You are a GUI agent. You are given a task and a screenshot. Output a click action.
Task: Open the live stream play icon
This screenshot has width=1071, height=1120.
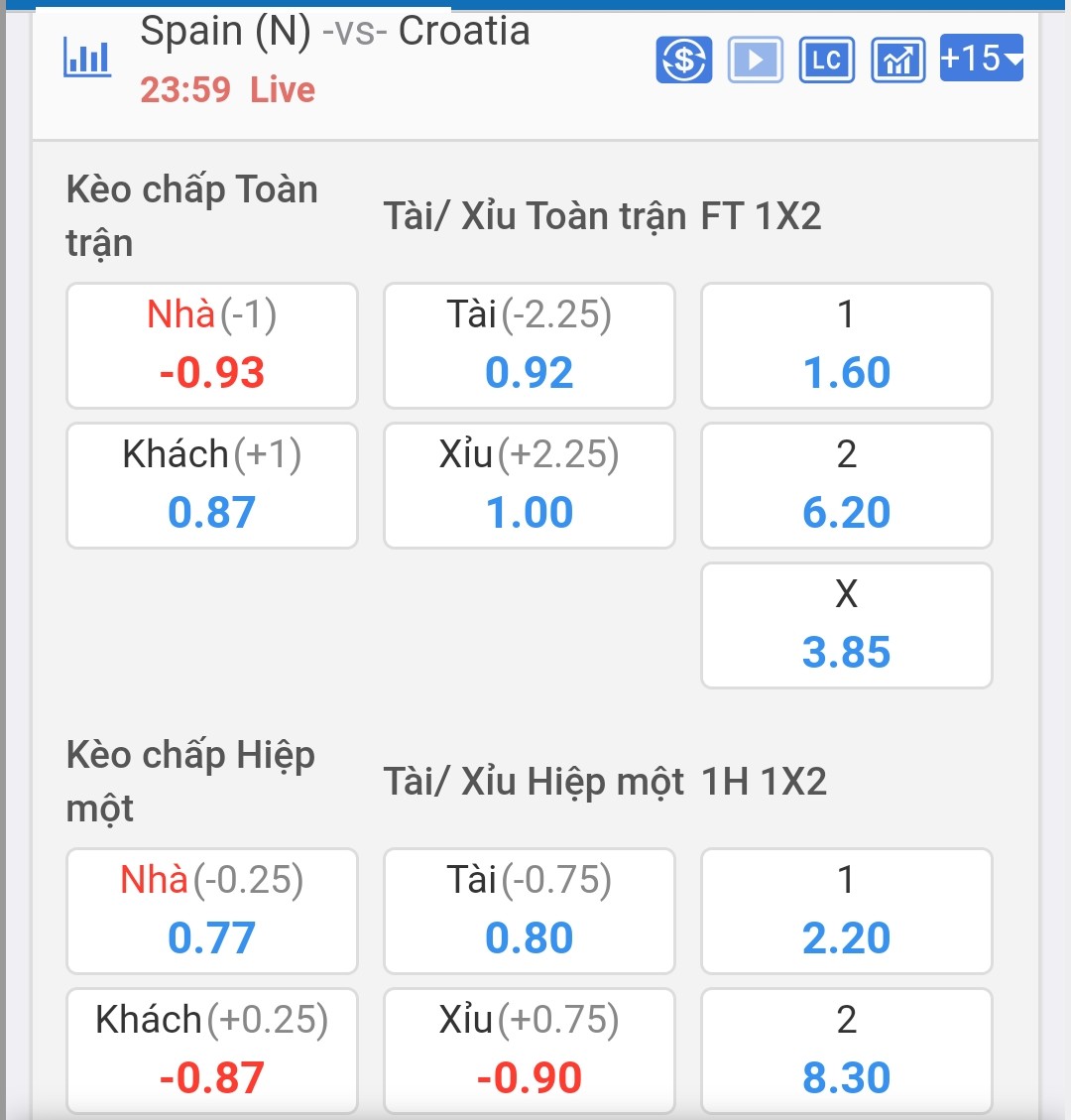pyautogui.click(x=755, y=60)
